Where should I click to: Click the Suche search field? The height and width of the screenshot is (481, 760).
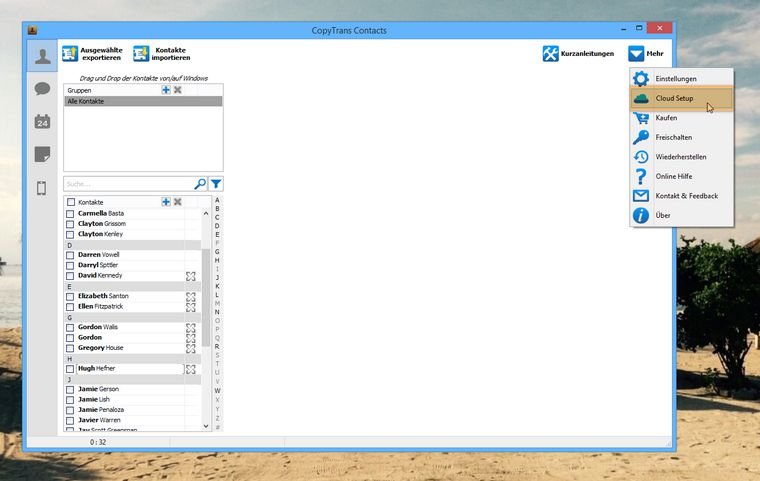click(x=128, y=184)
